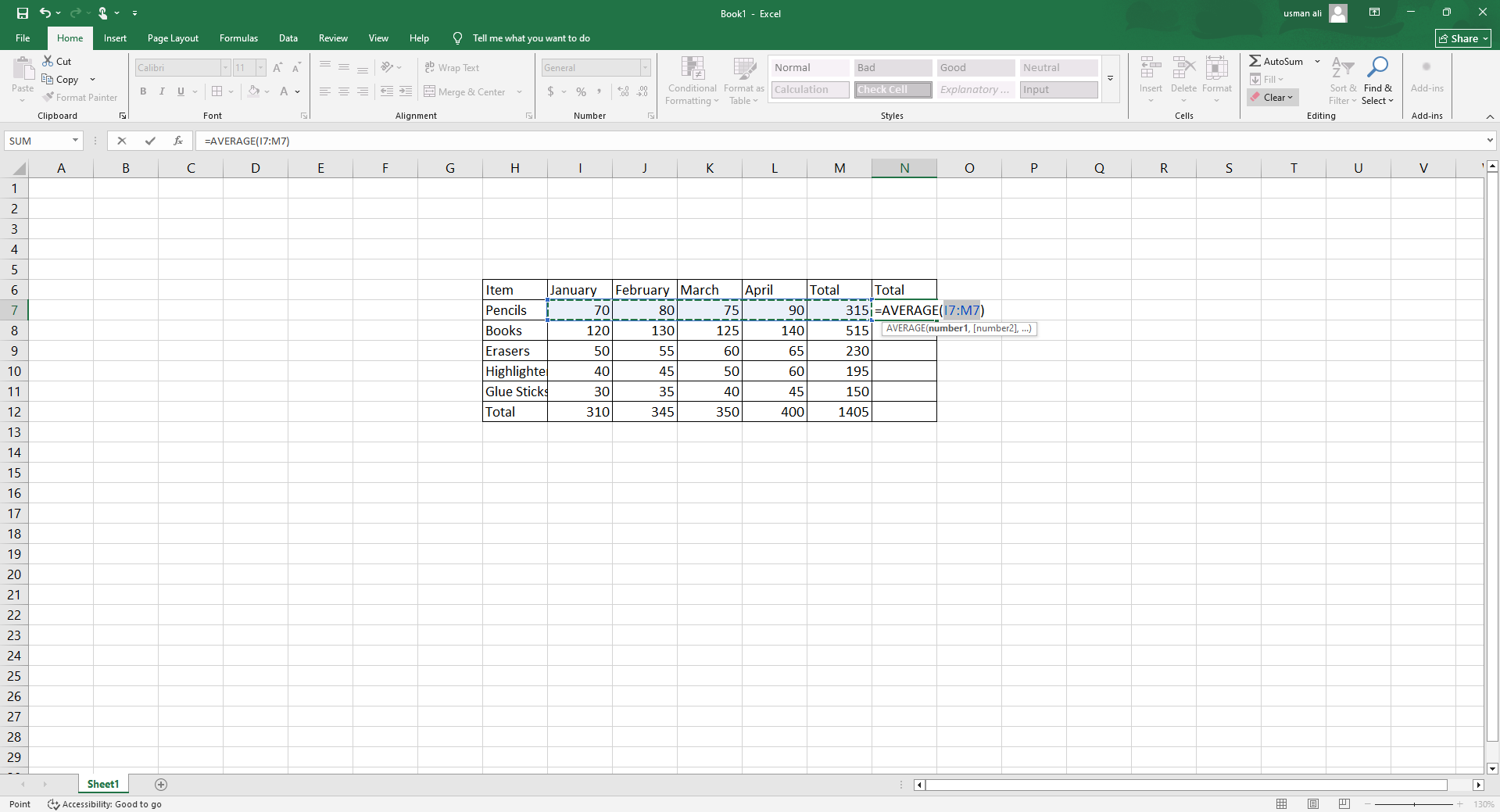Switch to Page Break Preview in status bar

(1344, 804)
